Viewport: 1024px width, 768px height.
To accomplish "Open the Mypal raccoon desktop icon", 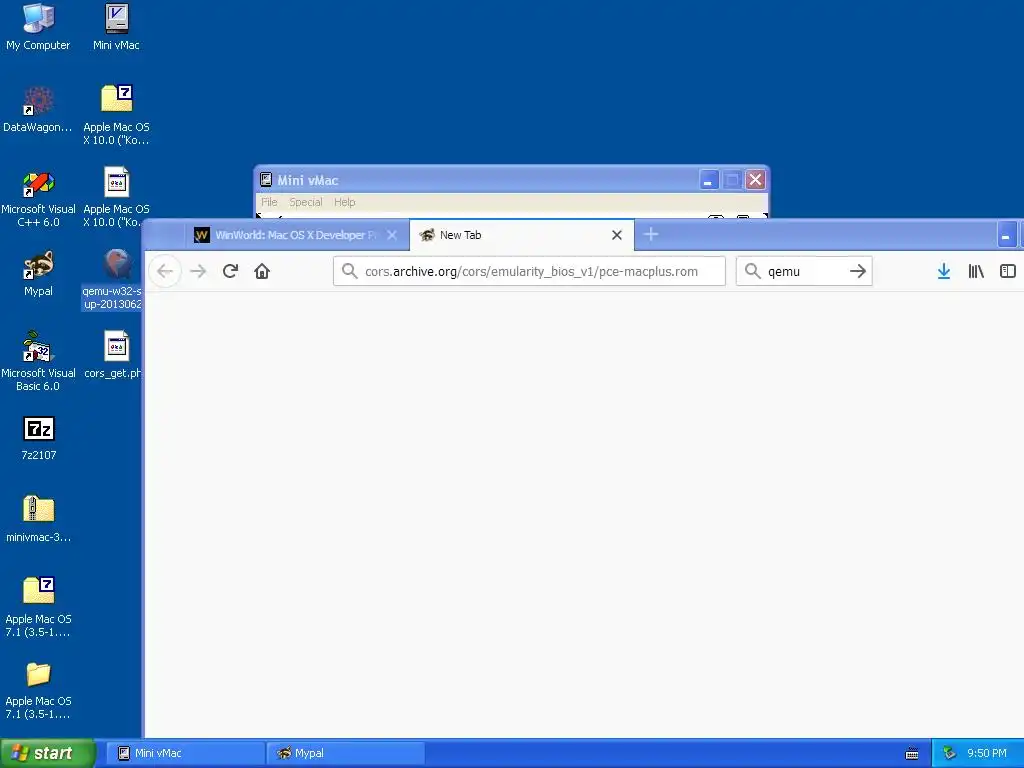I will 38,274.
